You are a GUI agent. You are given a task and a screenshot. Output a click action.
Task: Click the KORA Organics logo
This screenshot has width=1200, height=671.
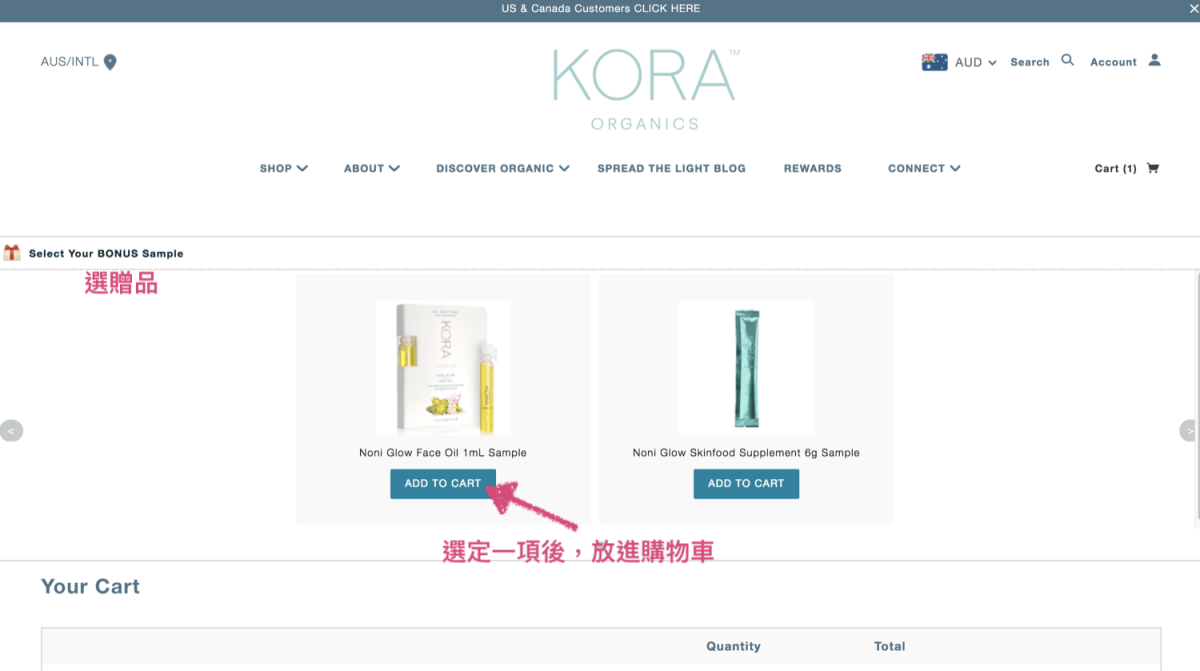click(x=644, y=85)
